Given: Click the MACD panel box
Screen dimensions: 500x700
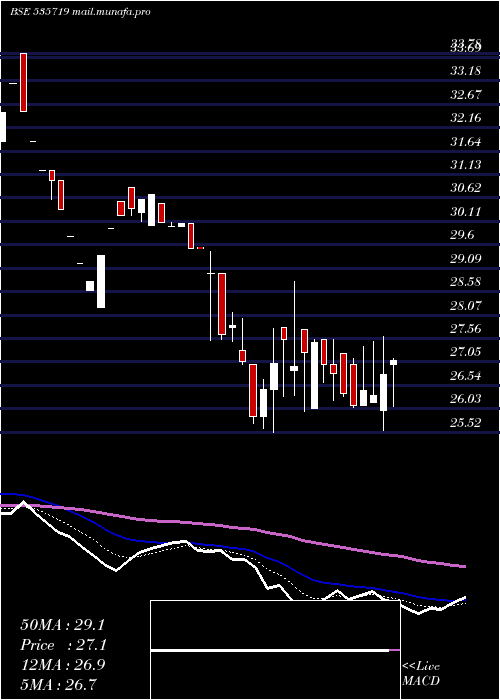Looking at the screenshot, I should (x=275, y=650).
